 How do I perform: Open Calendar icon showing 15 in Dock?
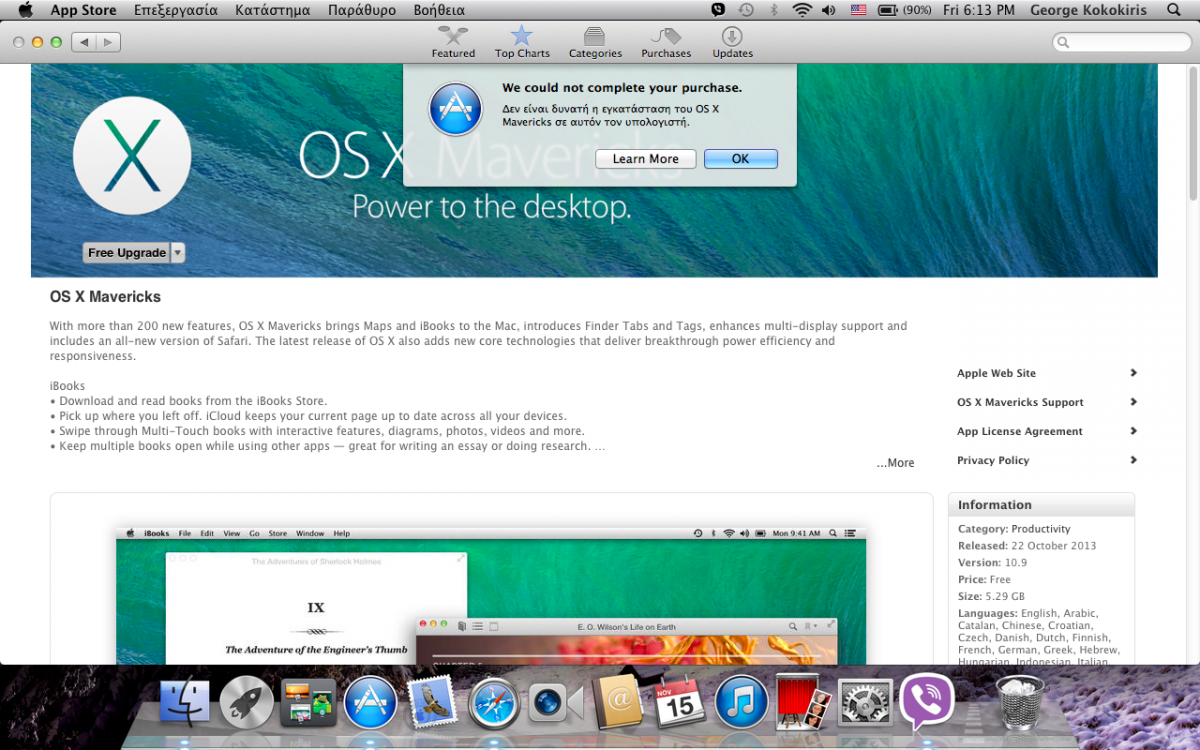[680, 702]
